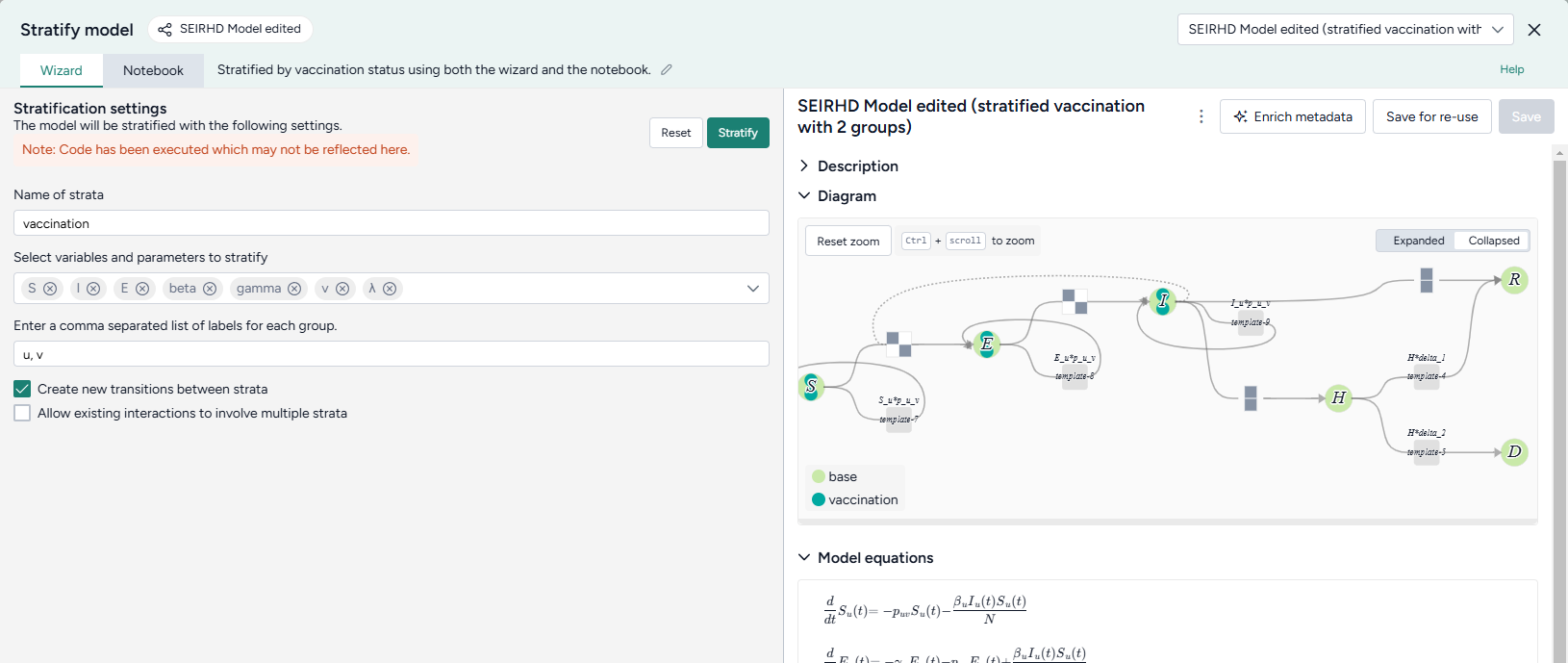Remove the S variable chip
This screenshot has height=663, width=1568.
50,289
